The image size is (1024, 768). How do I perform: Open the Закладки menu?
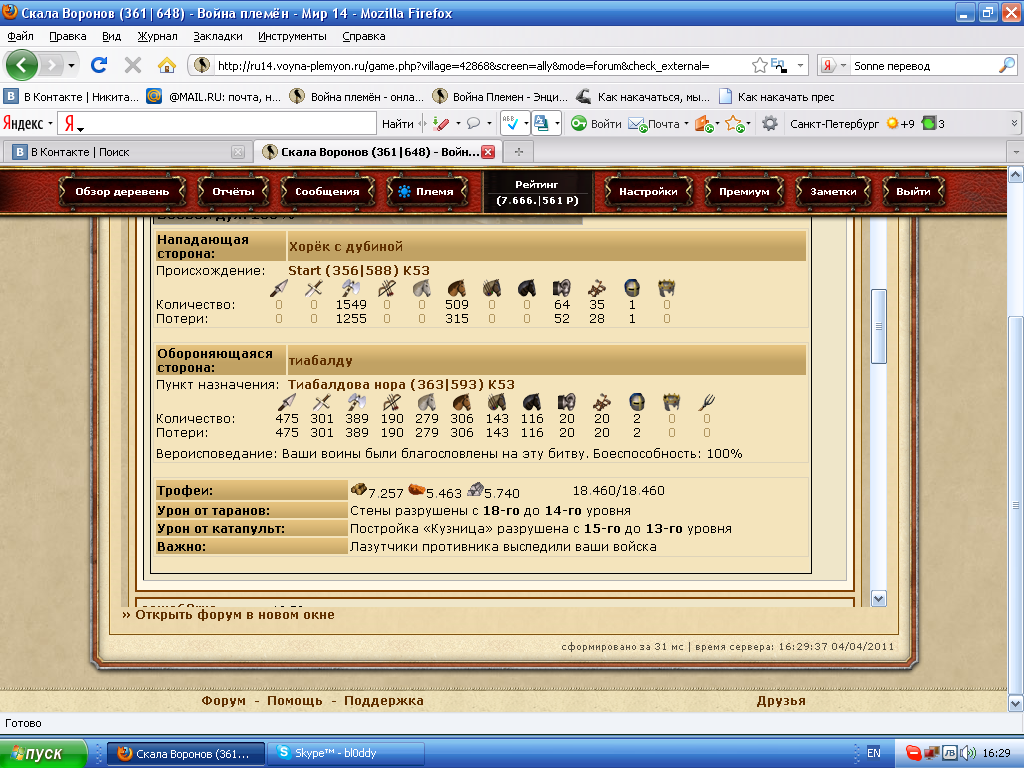click(217, 36)
